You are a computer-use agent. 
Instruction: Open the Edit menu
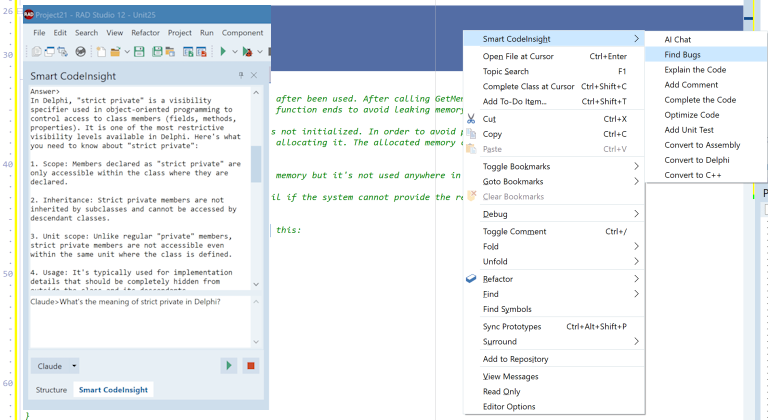pyautogui.click(x=60, y=33)
